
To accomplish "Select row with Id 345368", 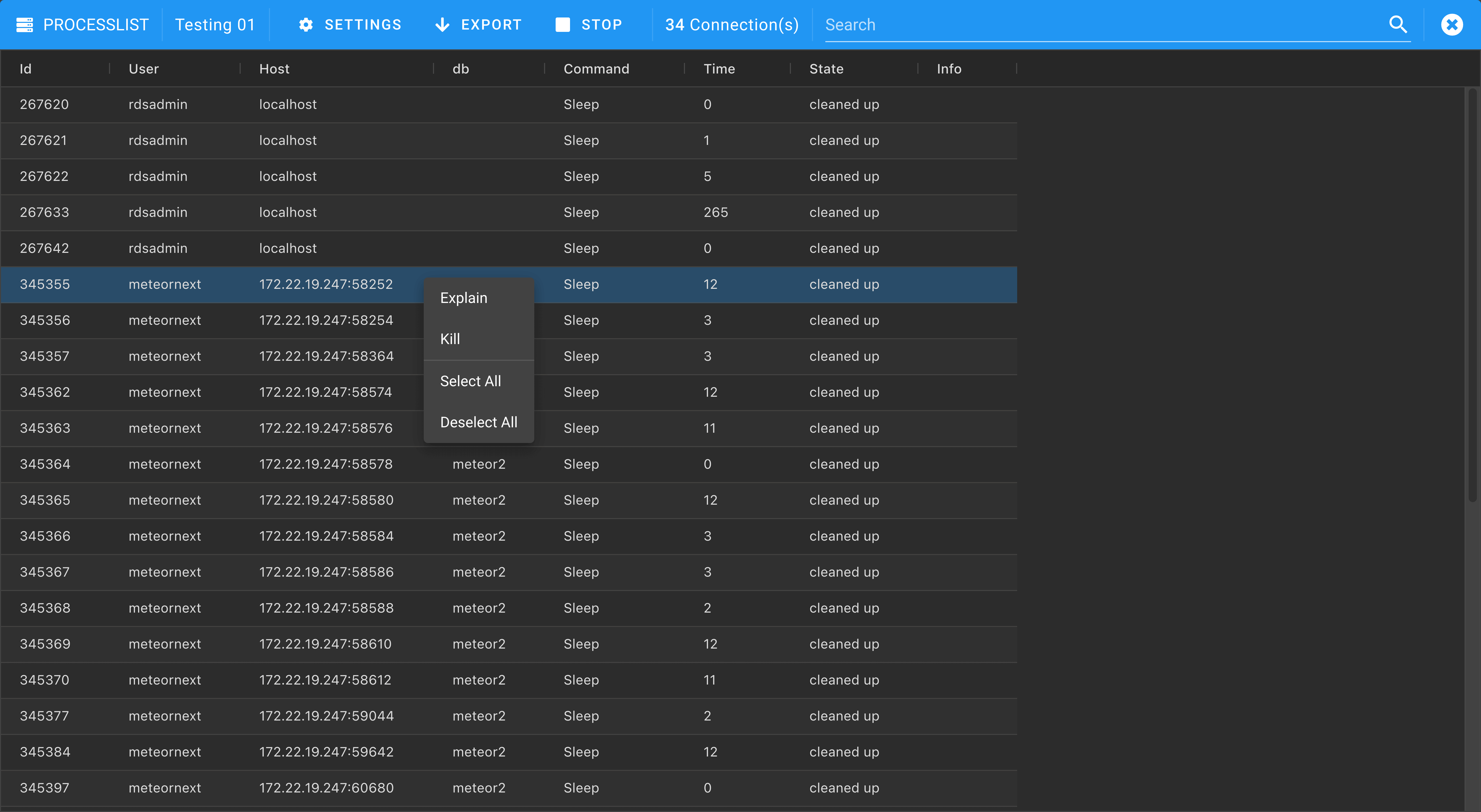I will pos(509,608).
